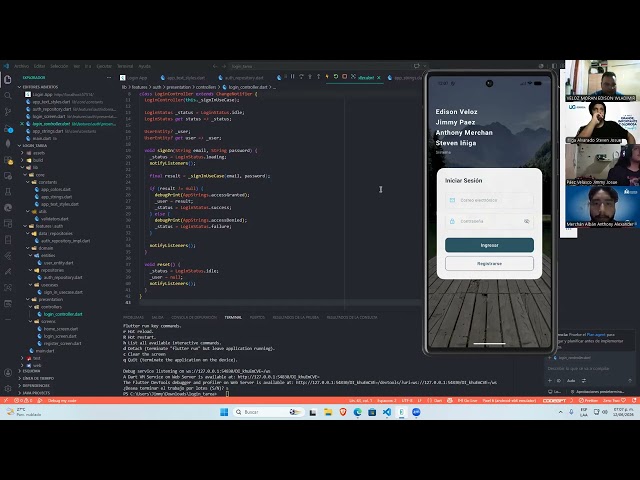This screenshot has width=640, height=480.
Task: Open Visual Studio Code from the taskbar
Action: pyautogui.click(x=387, y=412)
